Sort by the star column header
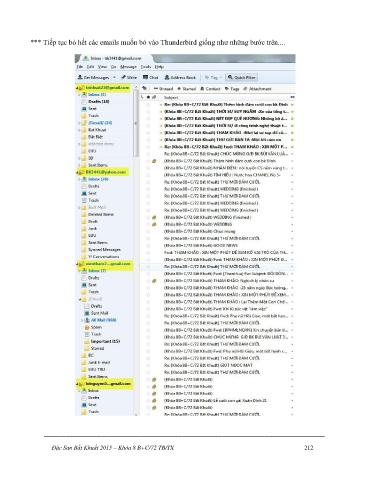The image size is (370, 480). pos(148,97)
